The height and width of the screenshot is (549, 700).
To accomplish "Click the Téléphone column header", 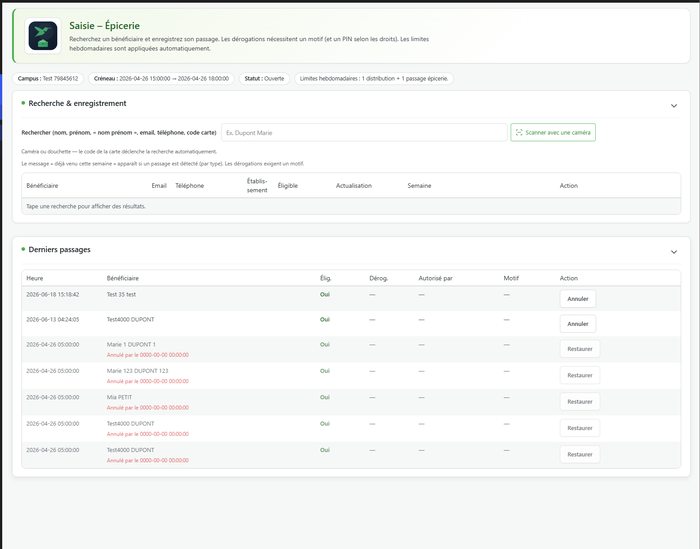I will point(189,186).
